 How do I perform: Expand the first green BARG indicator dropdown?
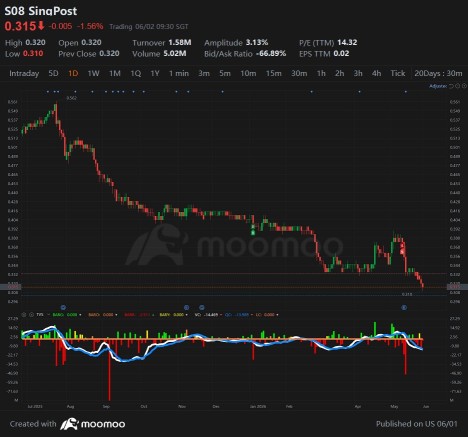80,315
